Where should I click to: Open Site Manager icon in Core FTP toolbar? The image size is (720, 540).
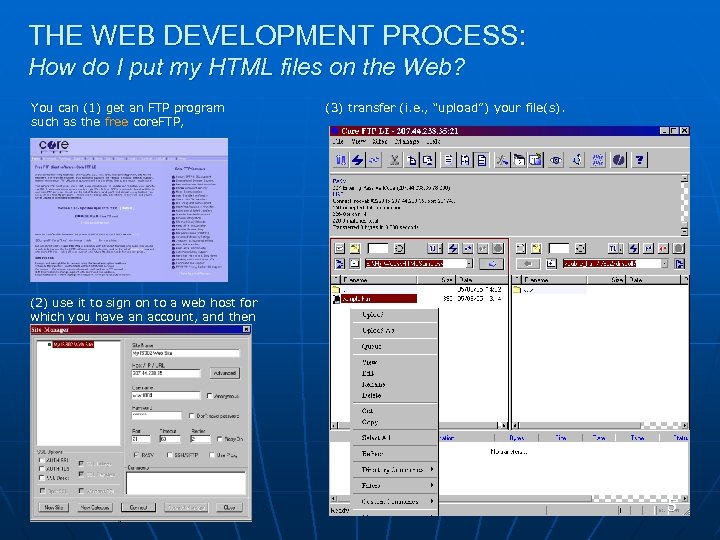[x=340, y=160]
